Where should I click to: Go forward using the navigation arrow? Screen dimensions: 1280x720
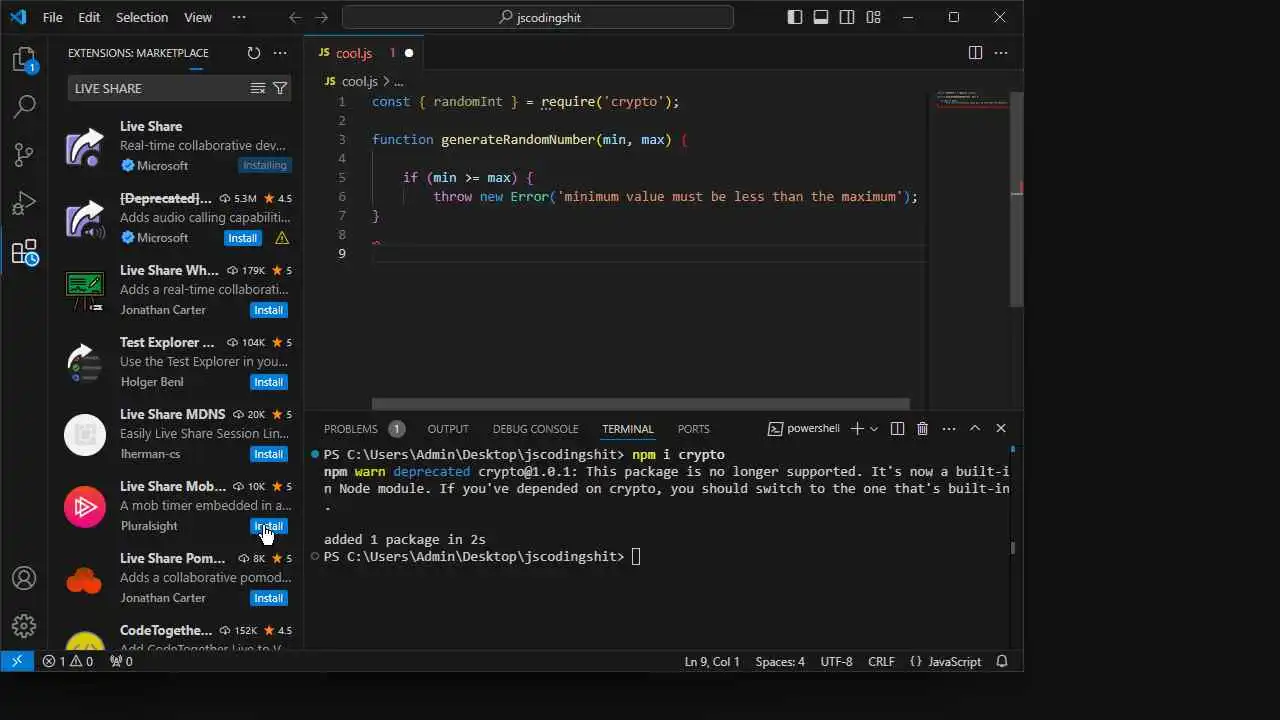(321, 17)
